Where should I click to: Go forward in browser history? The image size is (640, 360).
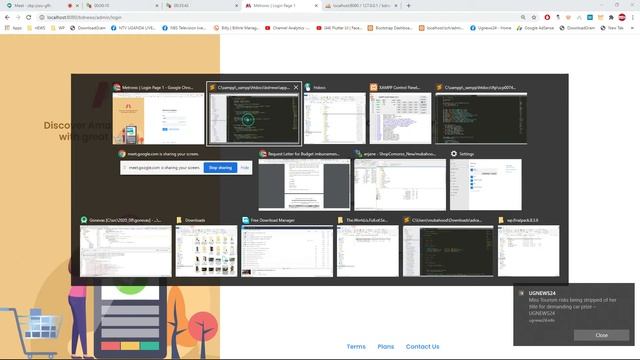pyautogui.click(x=18, y=18)
